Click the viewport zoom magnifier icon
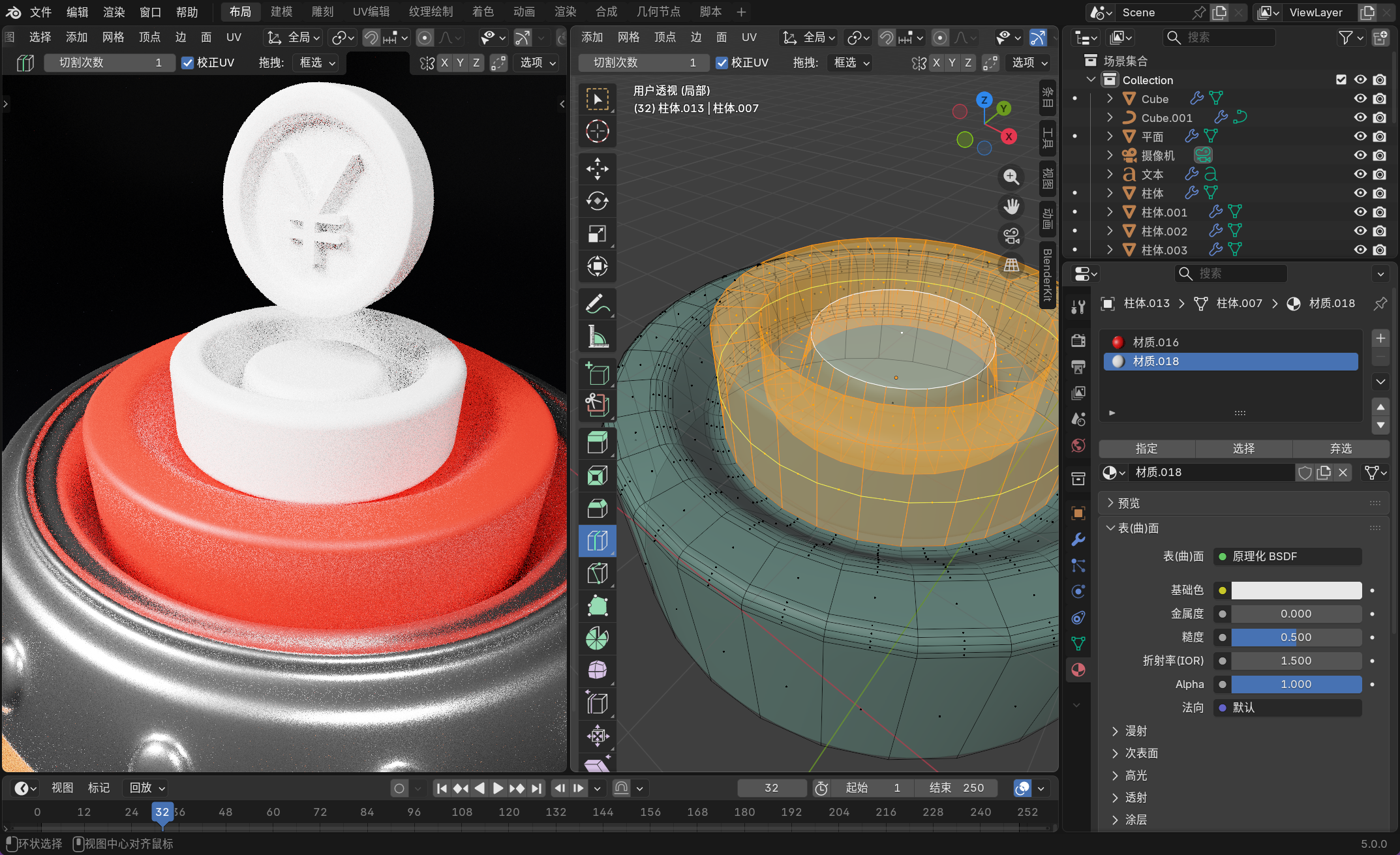This screenshot has height=855, width=1400. click(x=1011, y=177)
